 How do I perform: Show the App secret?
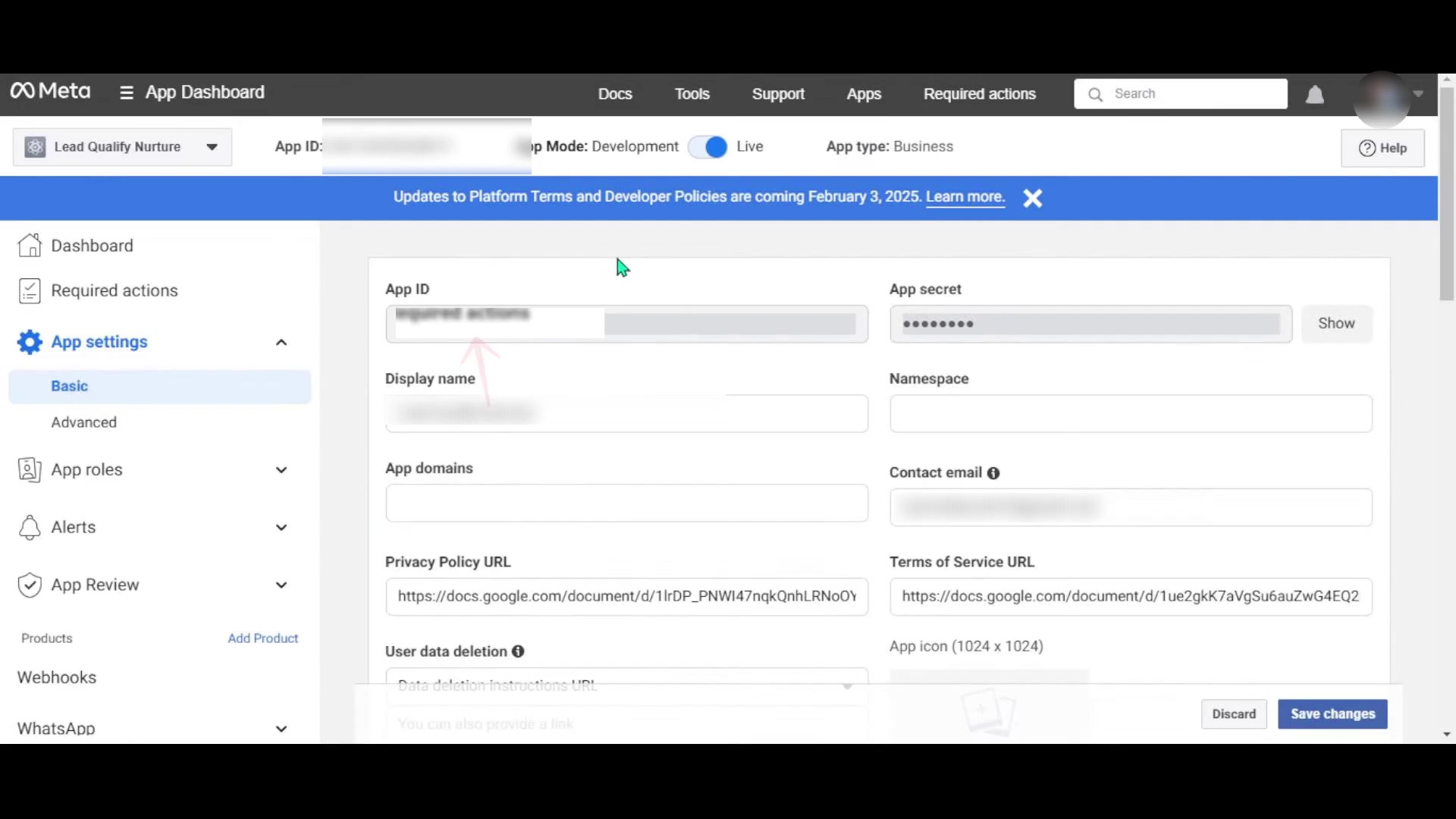tap(1336, 324)
